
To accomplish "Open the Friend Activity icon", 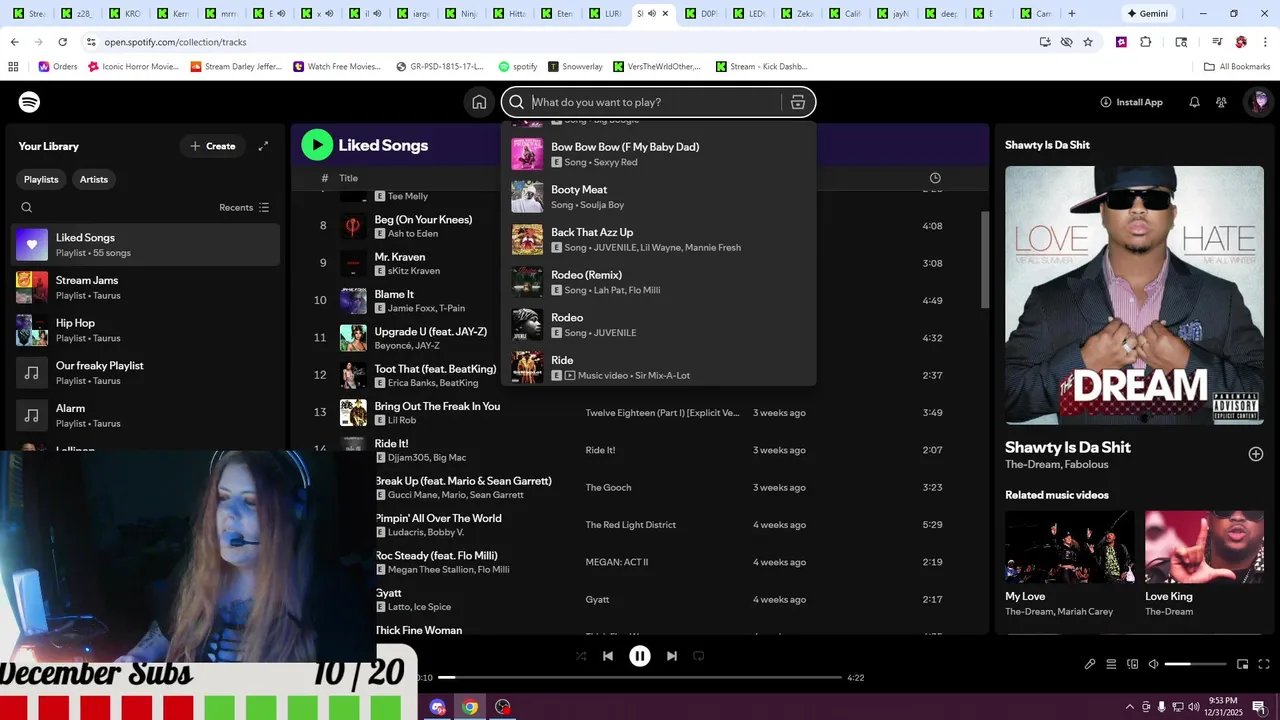I will coord(1221,102).
